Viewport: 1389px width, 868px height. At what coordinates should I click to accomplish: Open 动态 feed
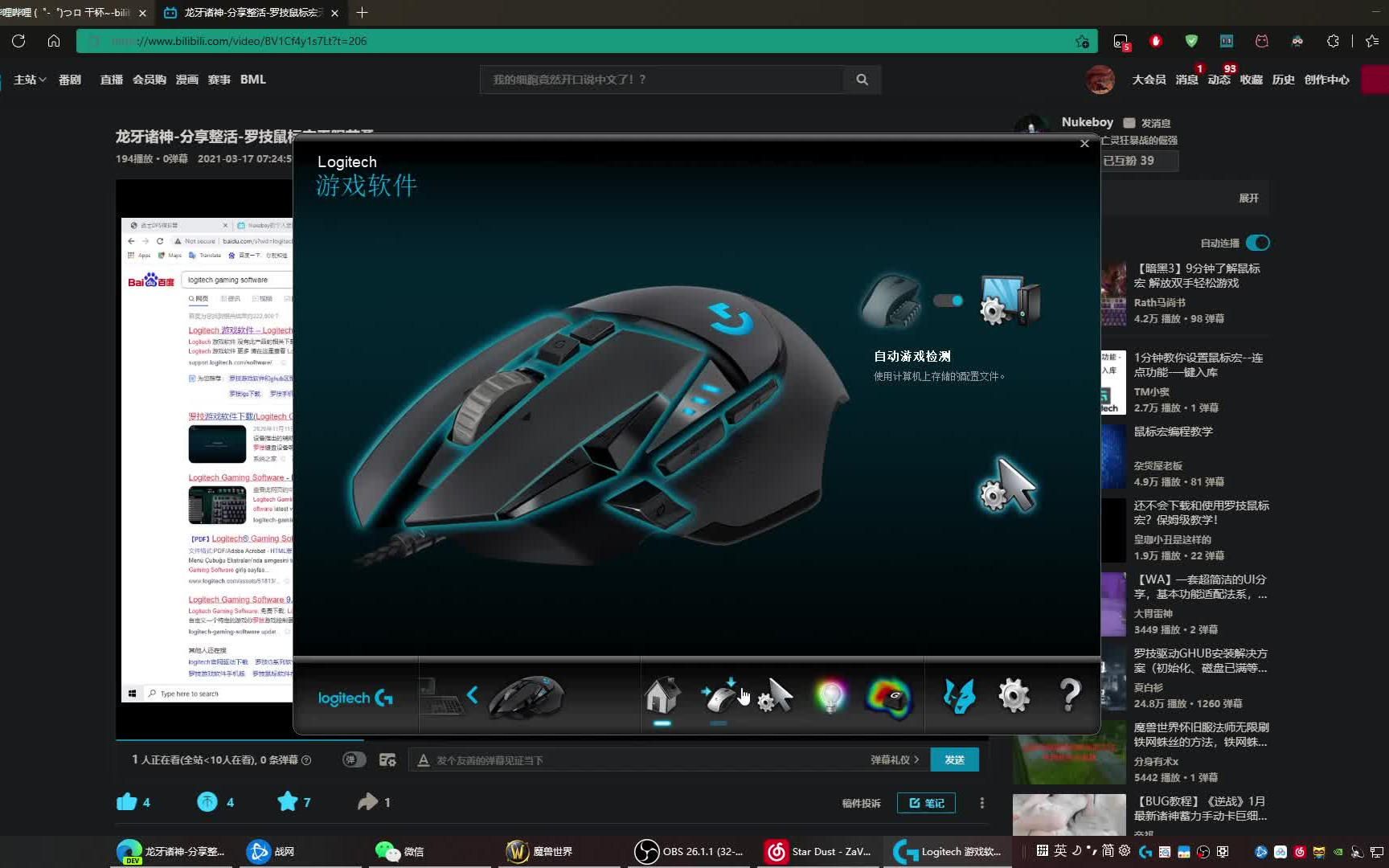1219,80
